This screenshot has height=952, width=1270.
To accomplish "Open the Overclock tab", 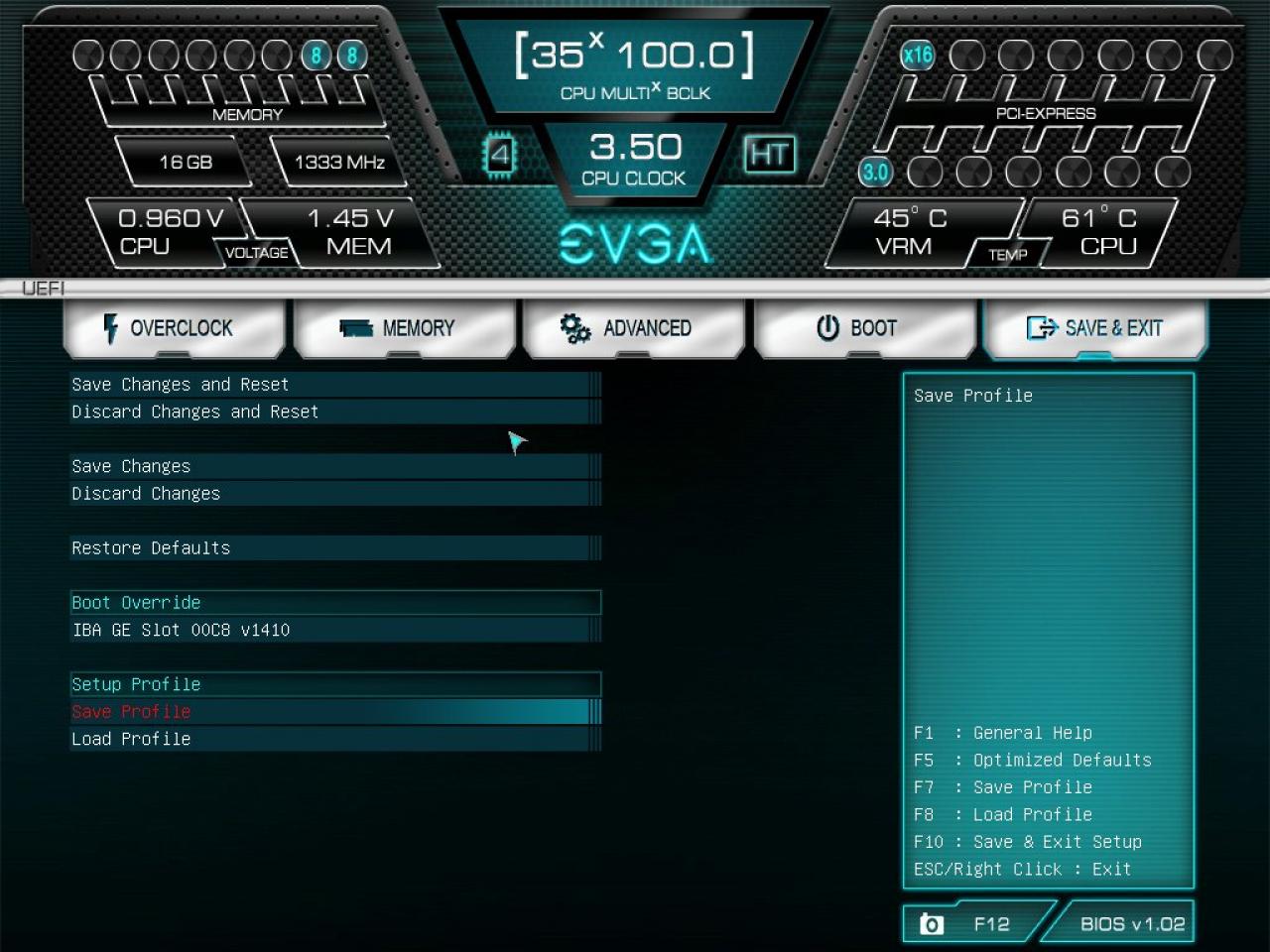I will (174, 328).
